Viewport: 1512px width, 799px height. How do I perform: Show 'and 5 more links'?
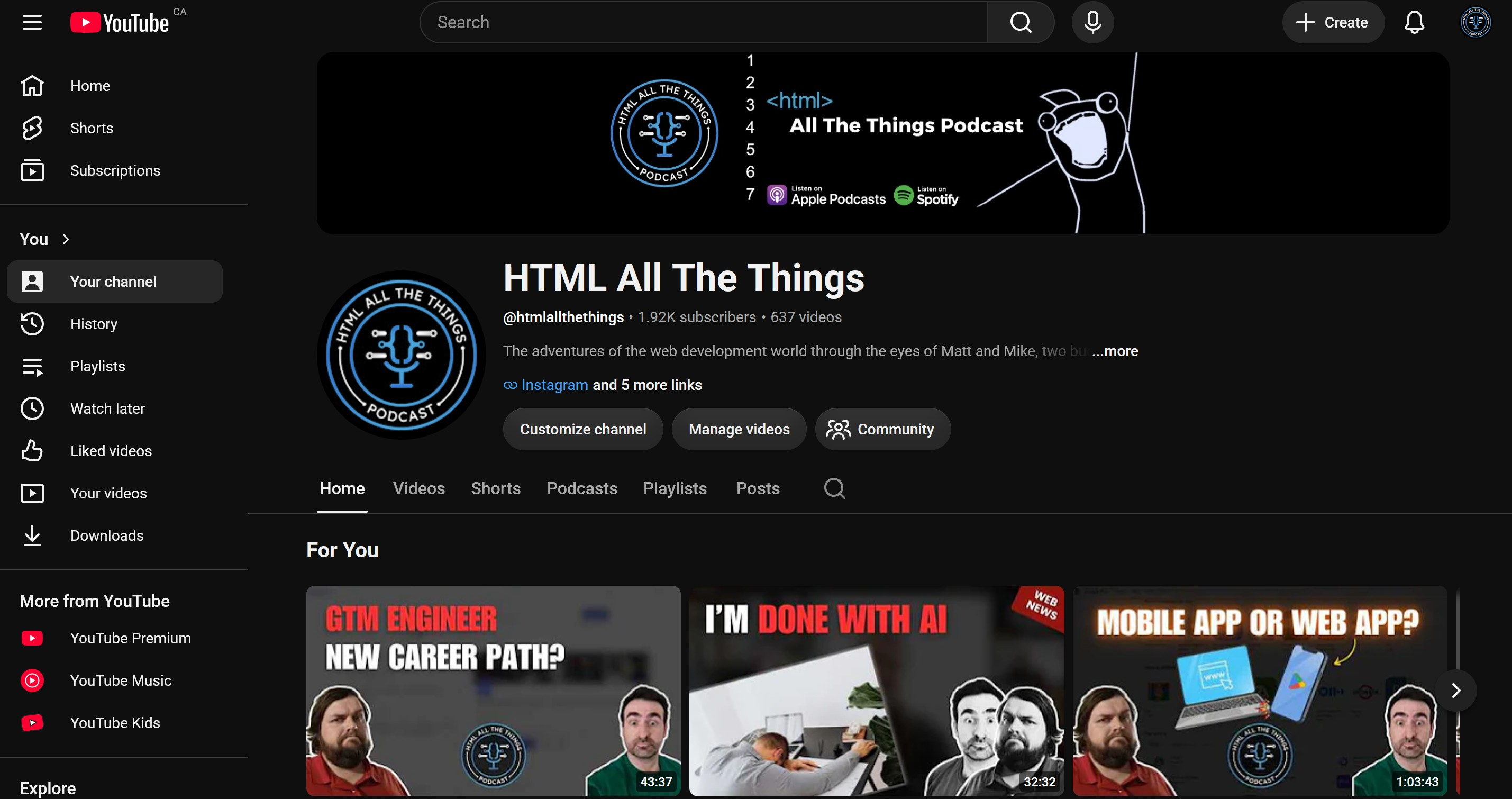[x=647, y=385]
